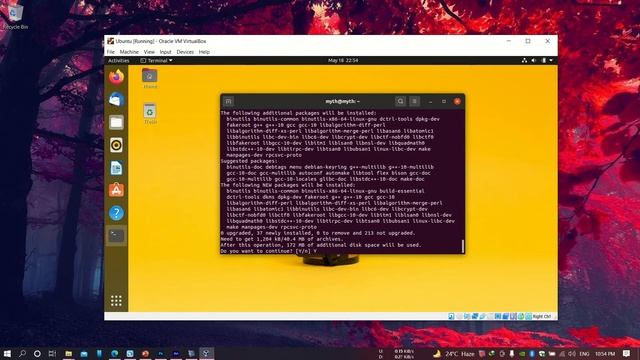Select the Recycle Bin on the Windows desktop
Screen dimensions: 640x360
[x=16, y=17]
